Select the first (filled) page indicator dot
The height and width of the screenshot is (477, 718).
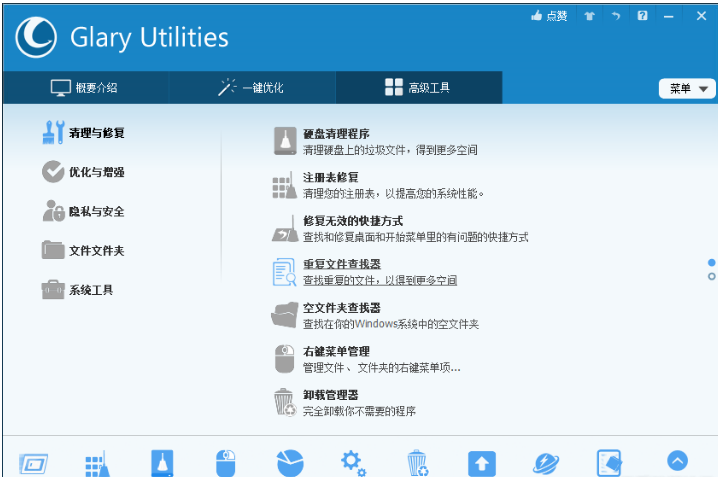click(x=711, y=263)
